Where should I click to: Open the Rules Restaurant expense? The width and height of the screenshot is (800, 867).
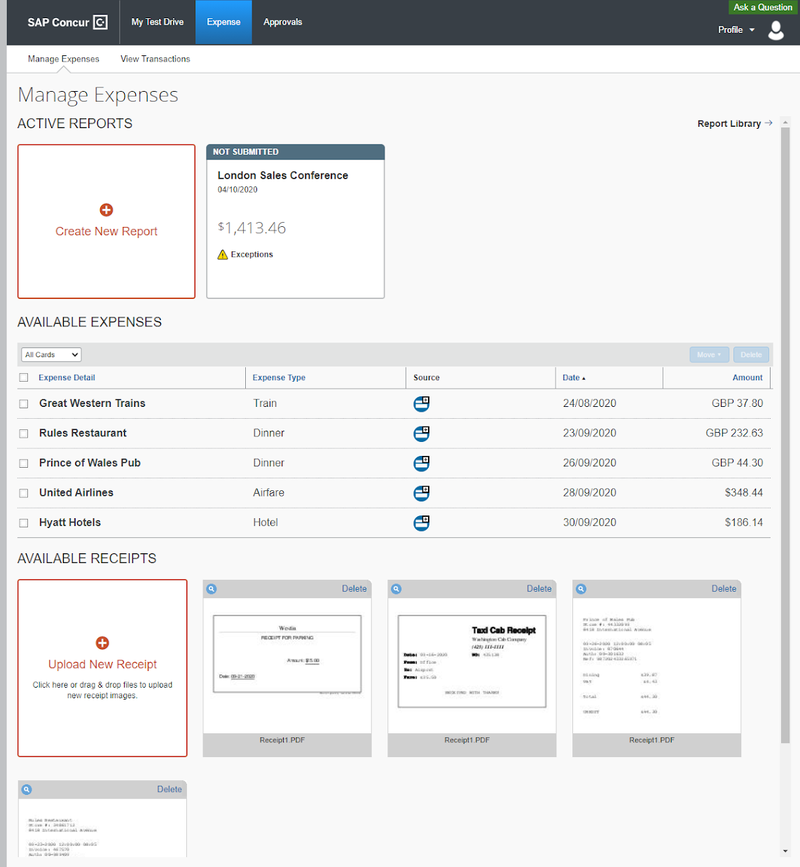point(83,434)
